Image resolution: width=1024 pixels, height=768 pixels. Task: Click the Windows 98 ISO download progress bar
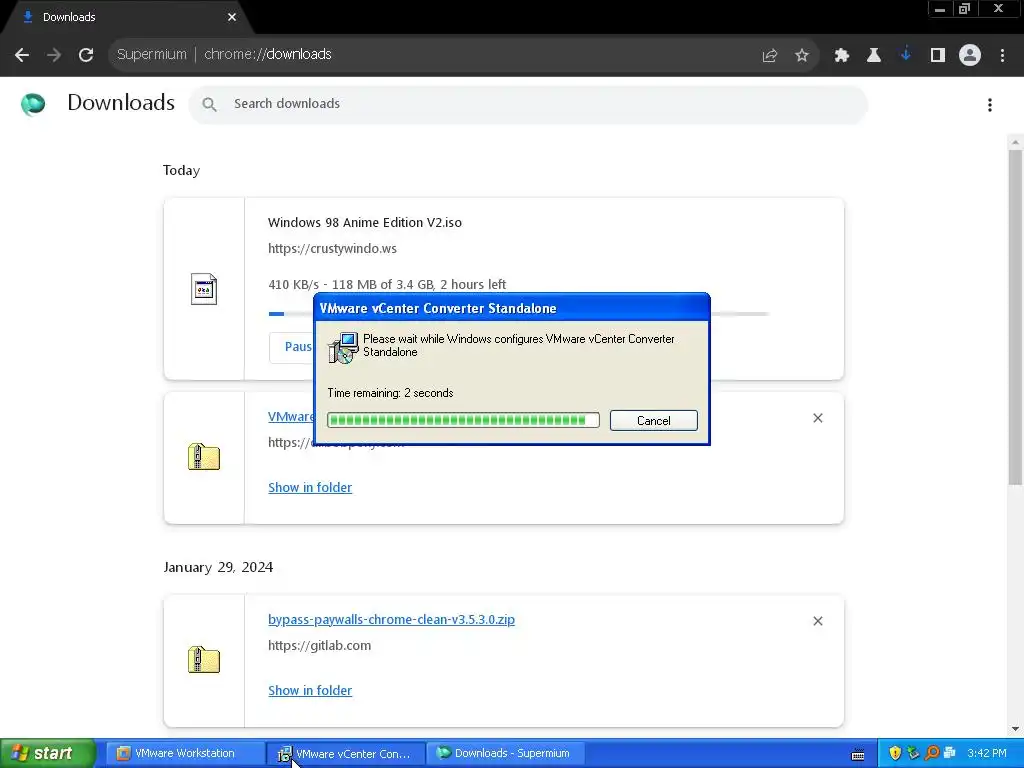click(291, 314)
